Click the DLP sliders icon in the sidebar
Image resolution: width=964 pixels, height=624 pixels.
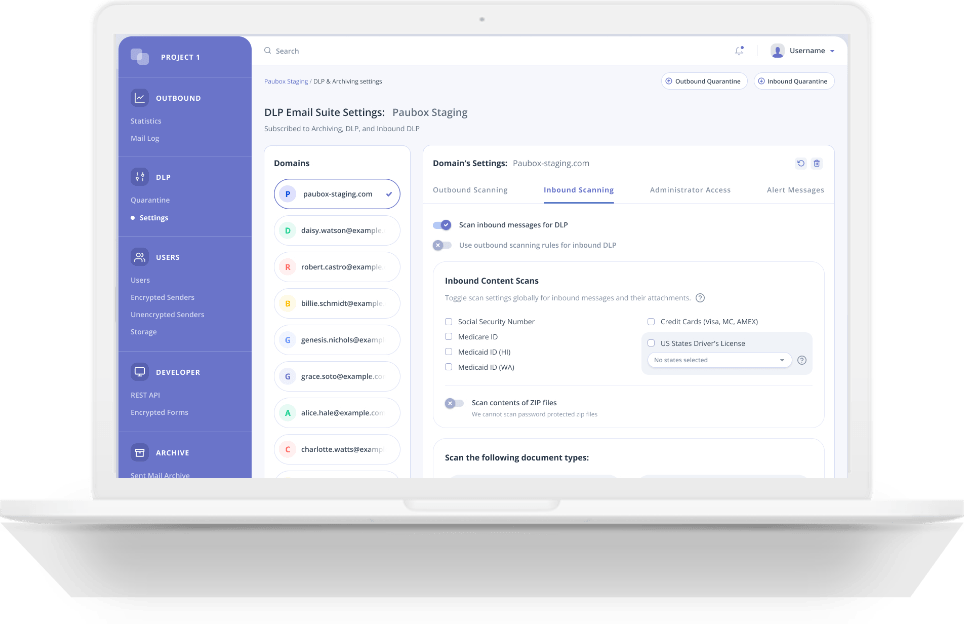tap(140, 177)
